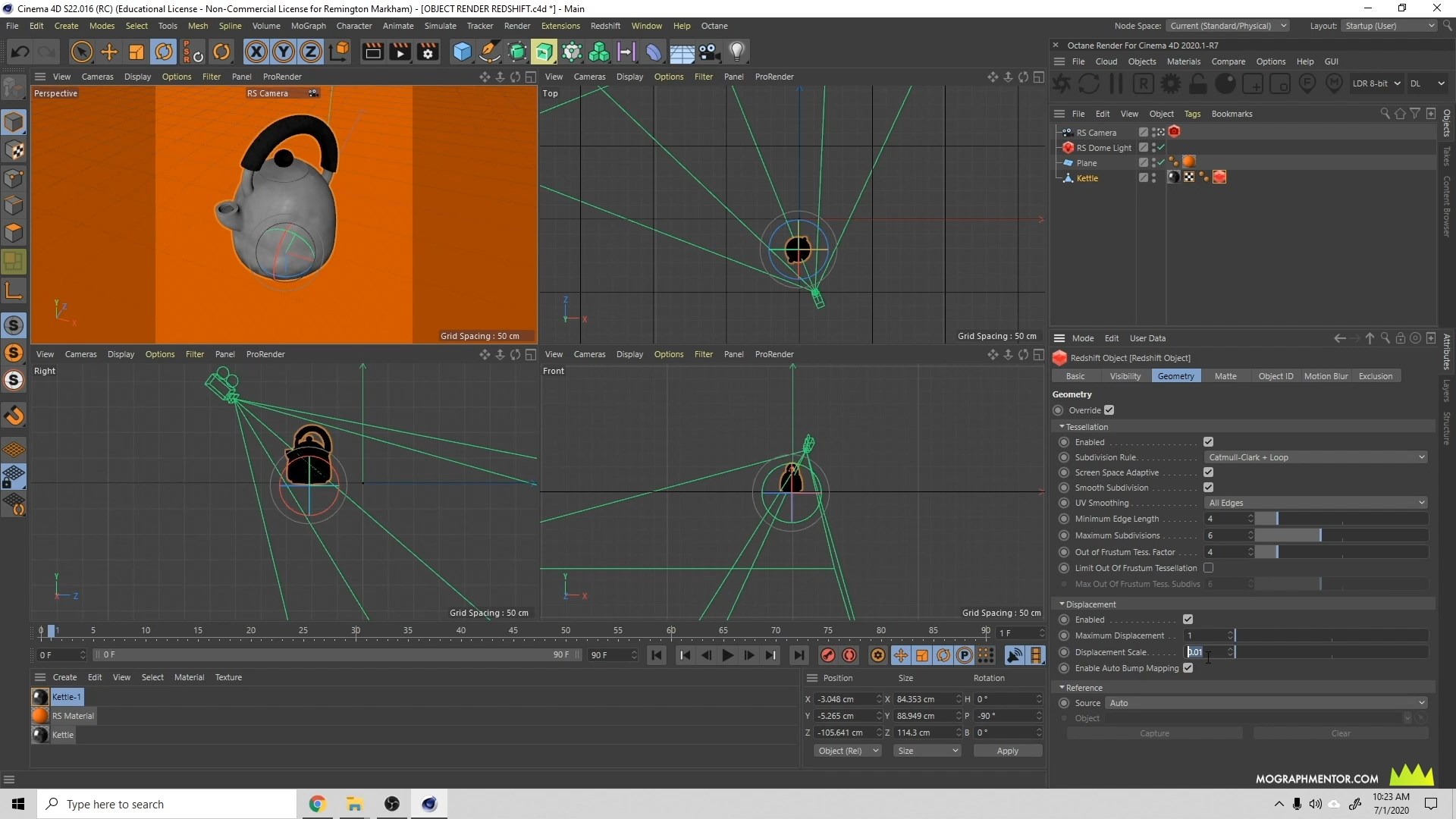The image size is (1456, 819).
Task: Switch to the Visibility tab
Action: click(x=1125, y=376)
